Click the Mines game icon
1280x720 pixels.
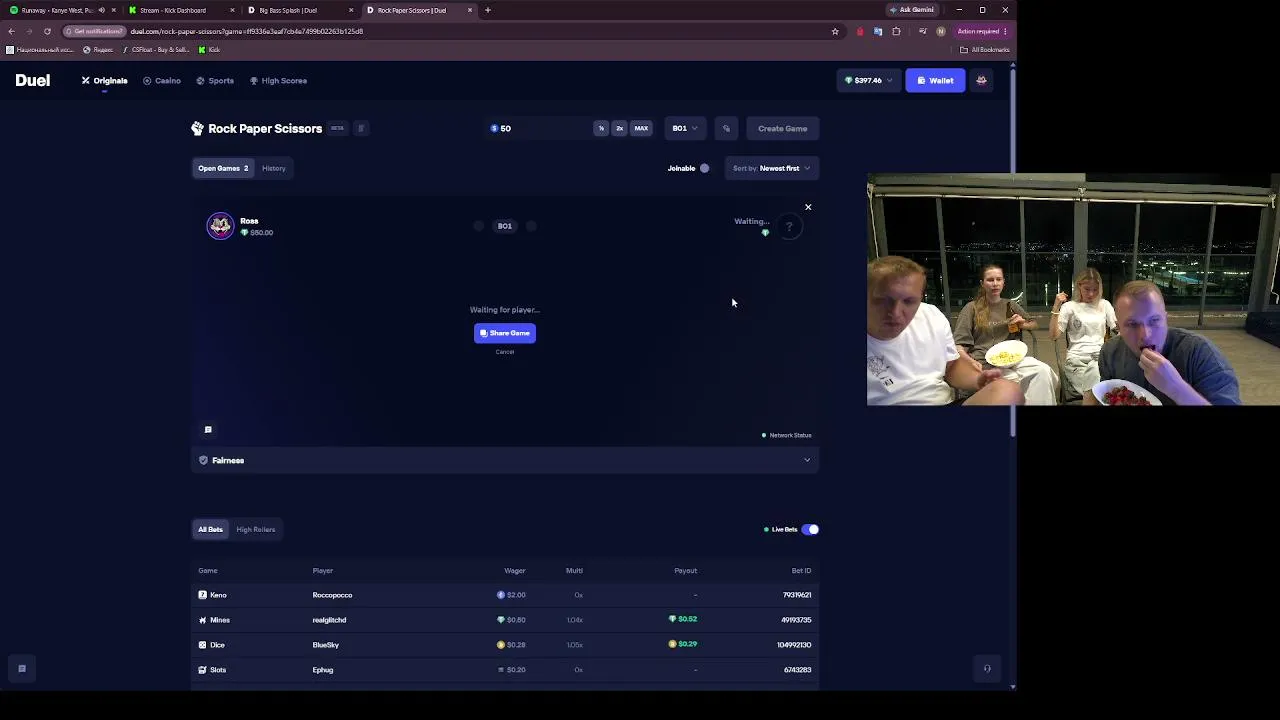click(202, 620)
